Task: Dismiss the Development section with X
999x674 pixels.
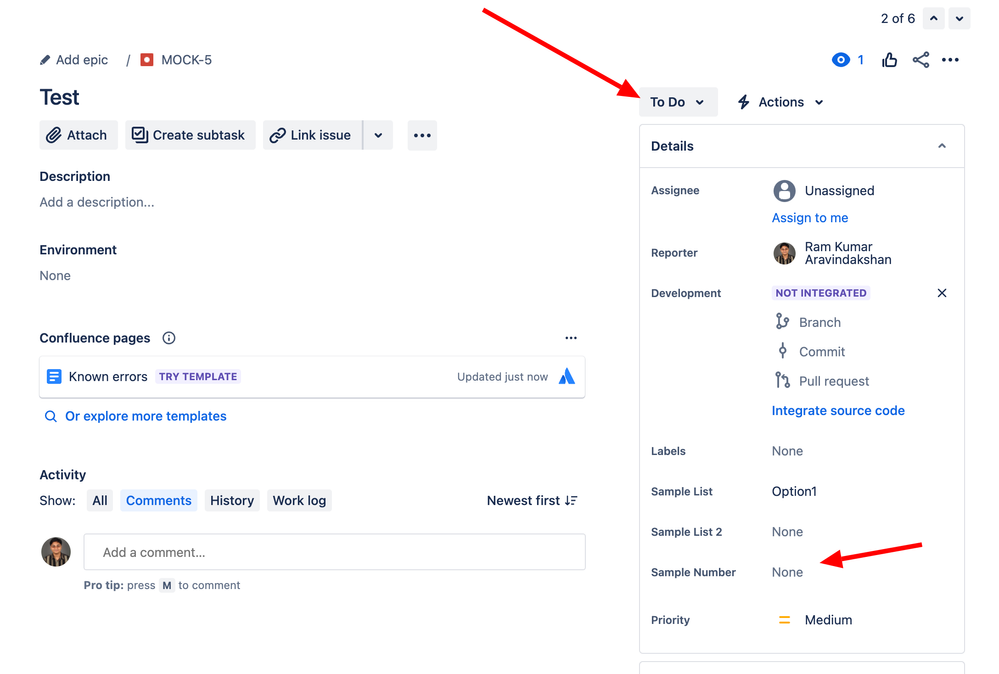Action: (942, 293)
